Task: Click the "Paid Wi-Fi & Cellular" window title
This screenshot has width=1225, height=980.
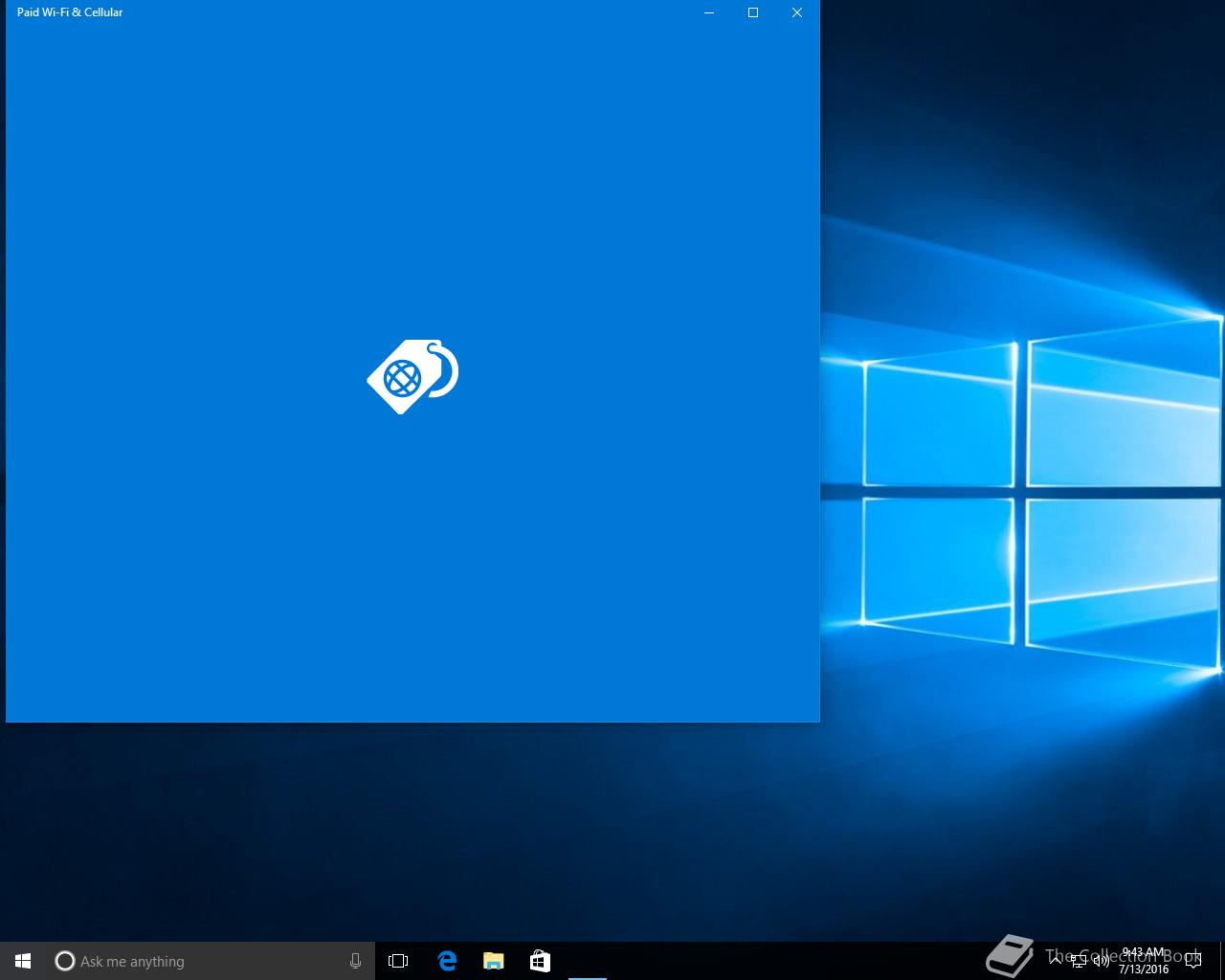Action: 70,12
